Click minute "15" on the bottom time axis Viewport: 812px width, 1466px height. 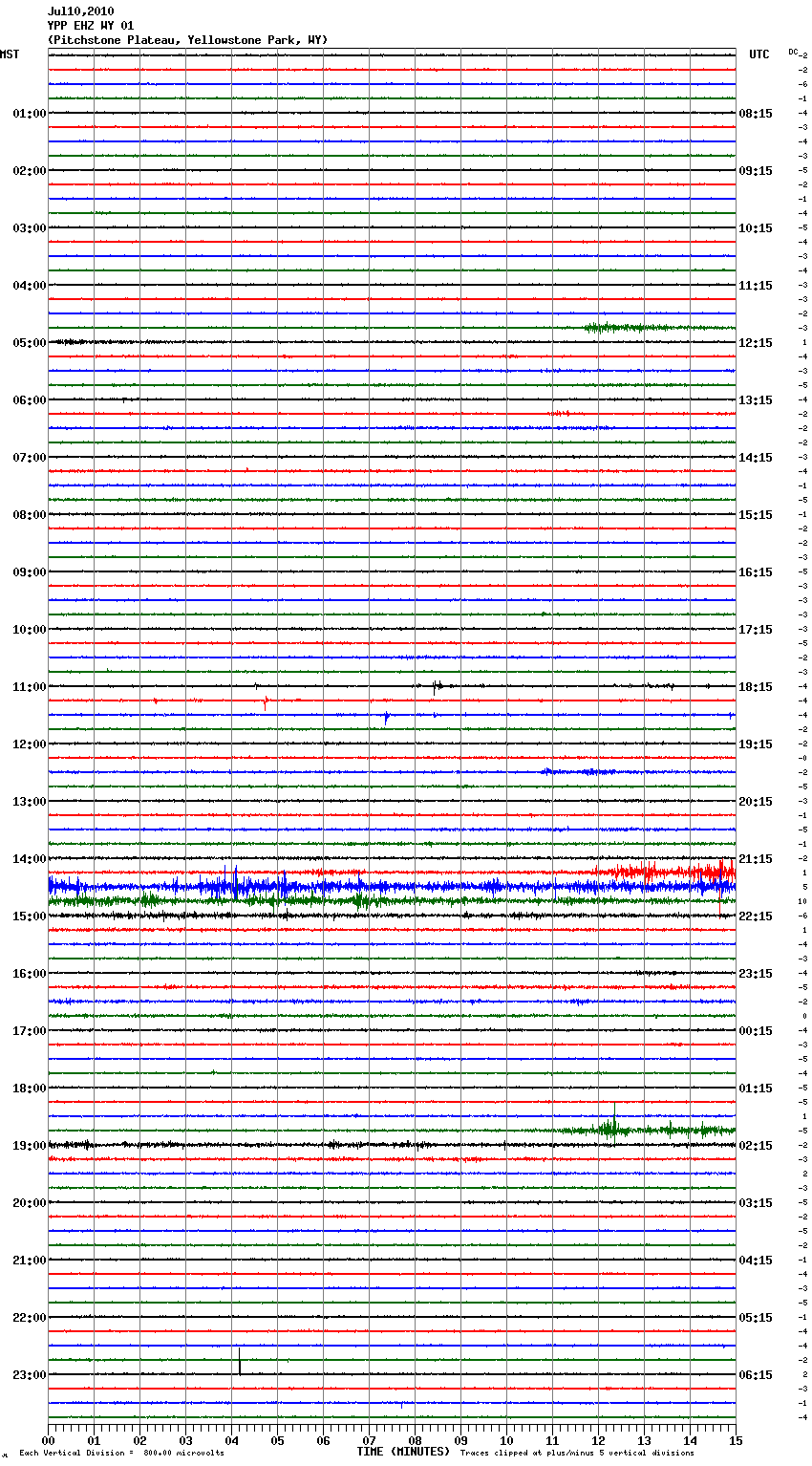[x=736, y=1439]
